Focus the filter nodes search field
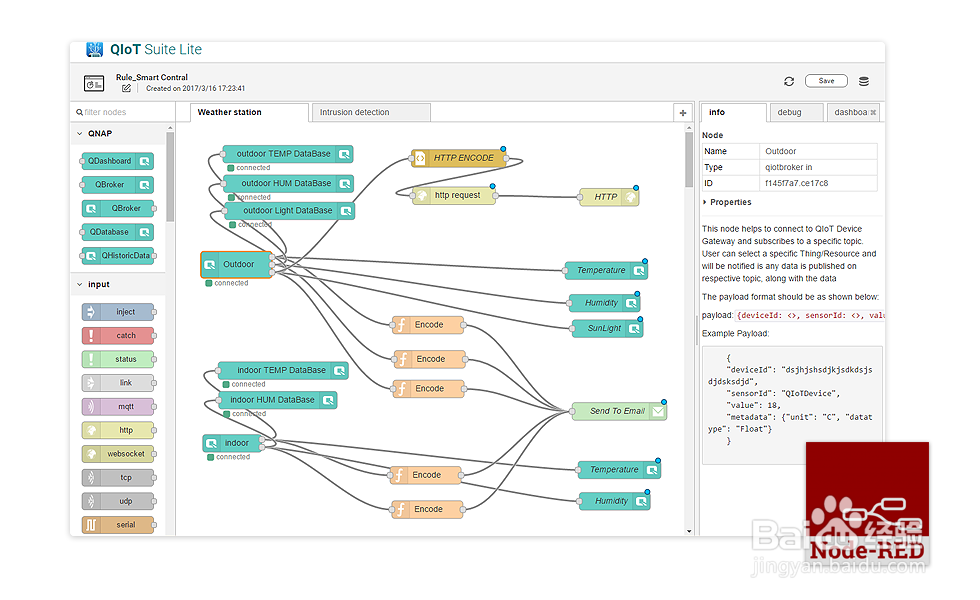 tap(122, 112)
